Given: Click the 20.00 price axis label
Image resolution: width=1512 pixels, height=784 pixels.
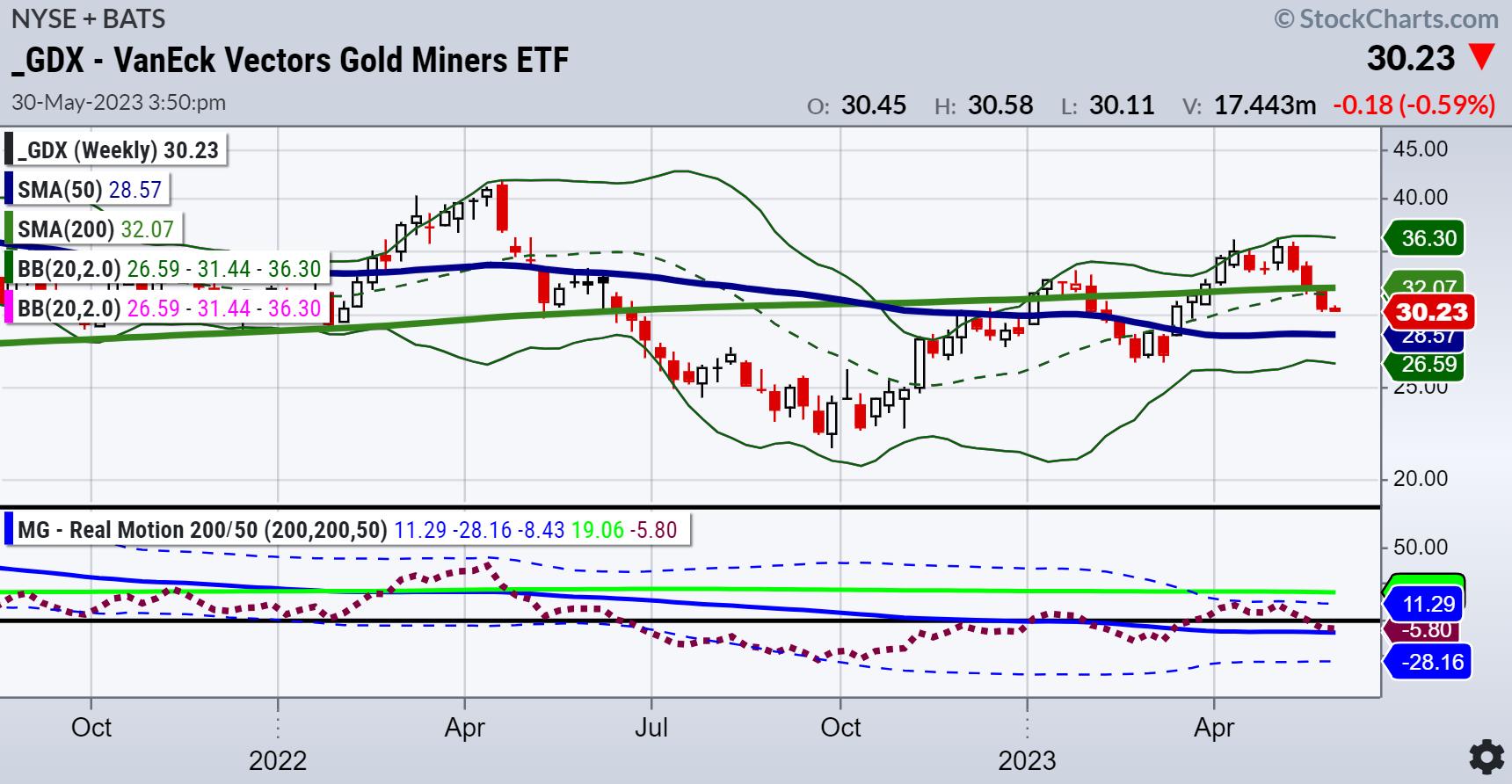Looking at the screenshot, I should point(1421,479).
